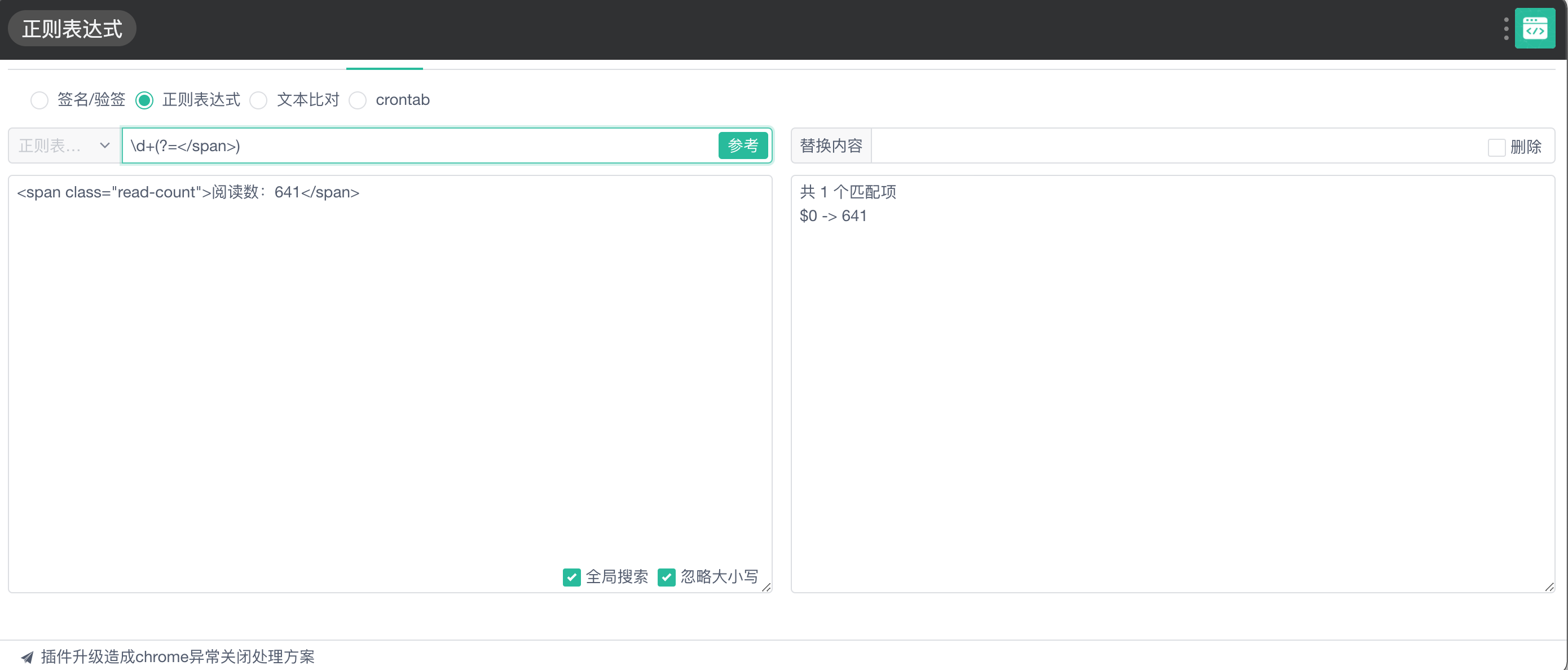The width and height of the screenshot is (1568, 670).
Task: Click the result panel resize handle
Action: 1549,587
